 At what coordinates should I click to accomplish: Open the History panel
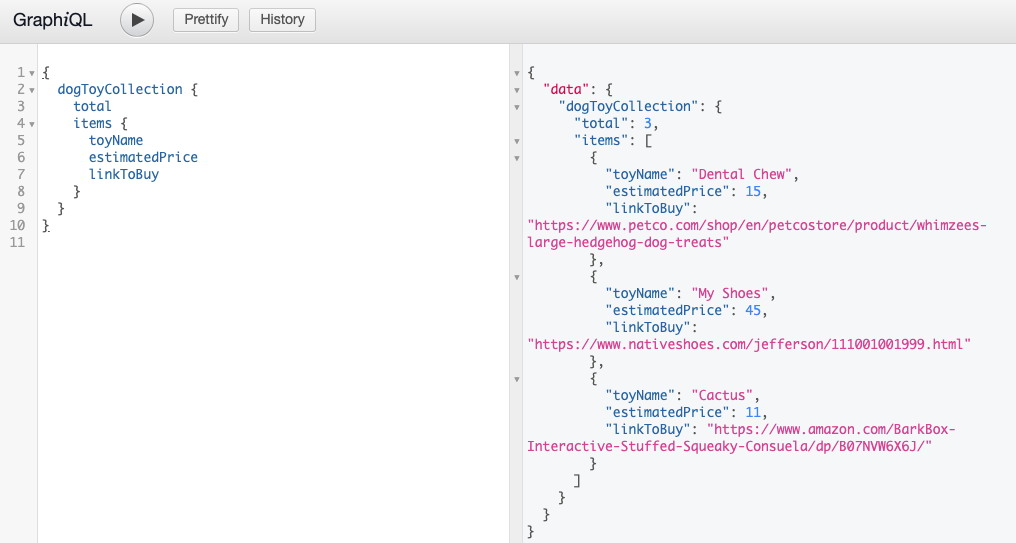point(283,19)
